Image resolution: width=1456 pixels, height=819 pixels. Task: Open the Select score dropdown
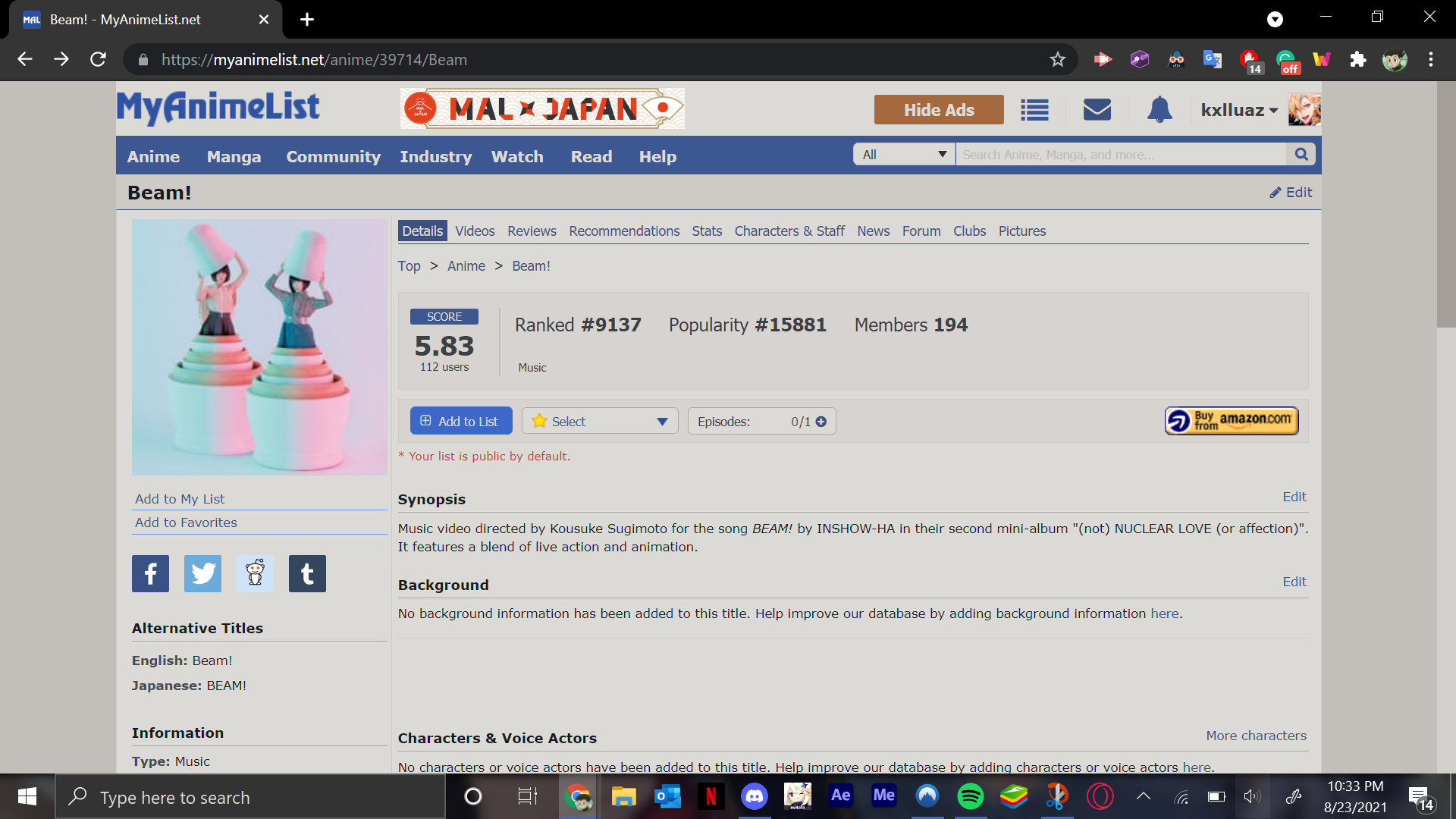coord(599,422)
